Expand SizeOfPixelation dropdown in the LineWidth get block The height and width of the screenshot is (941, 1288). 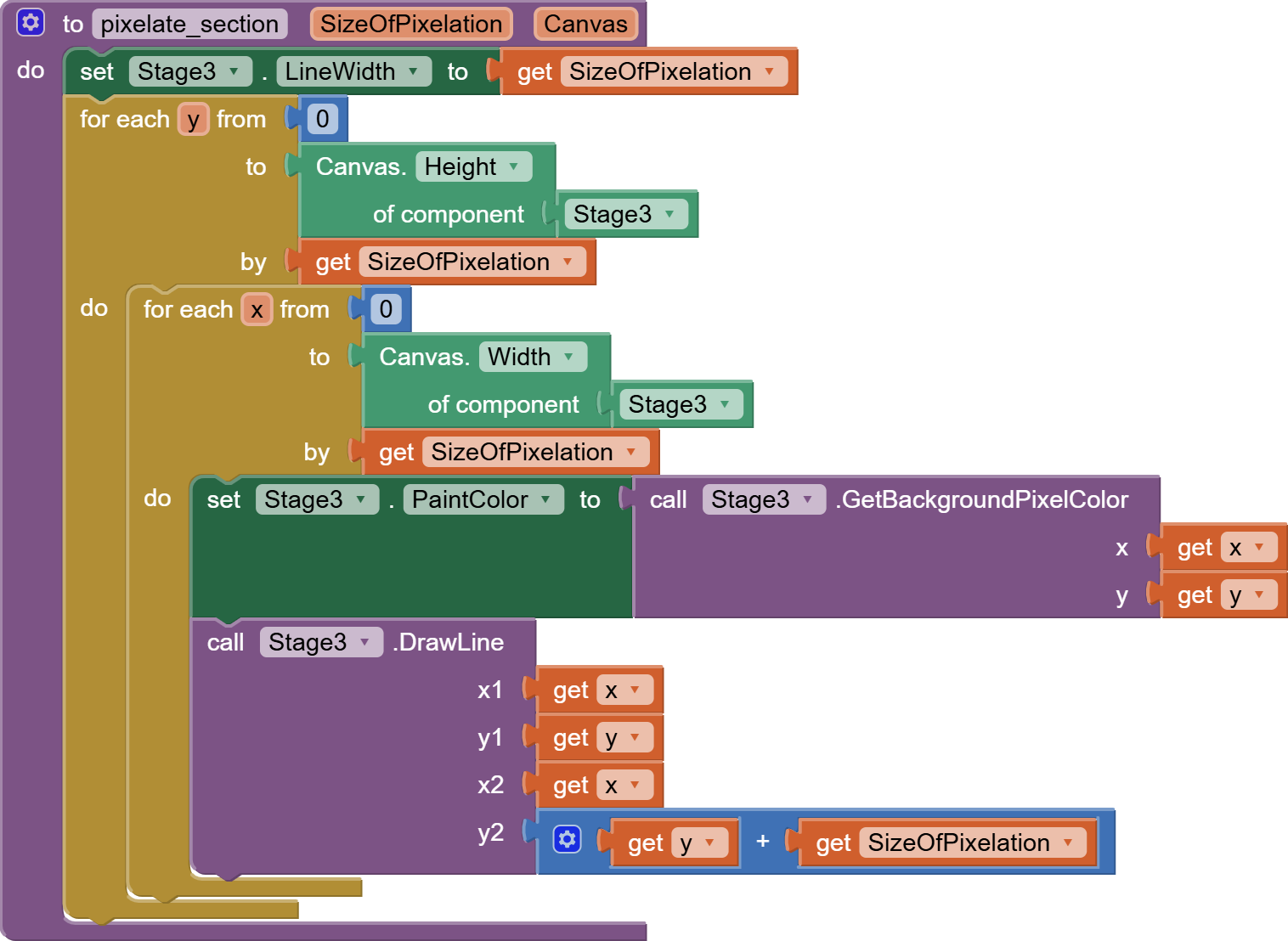point(770,71)
